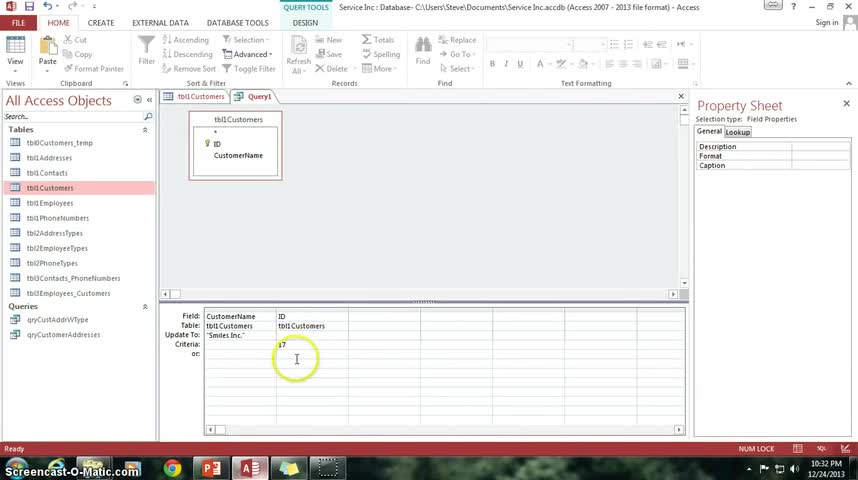Screen dimensions: 858x480
Task: Open the More dropdown in Records
Action: click(379, 68)
